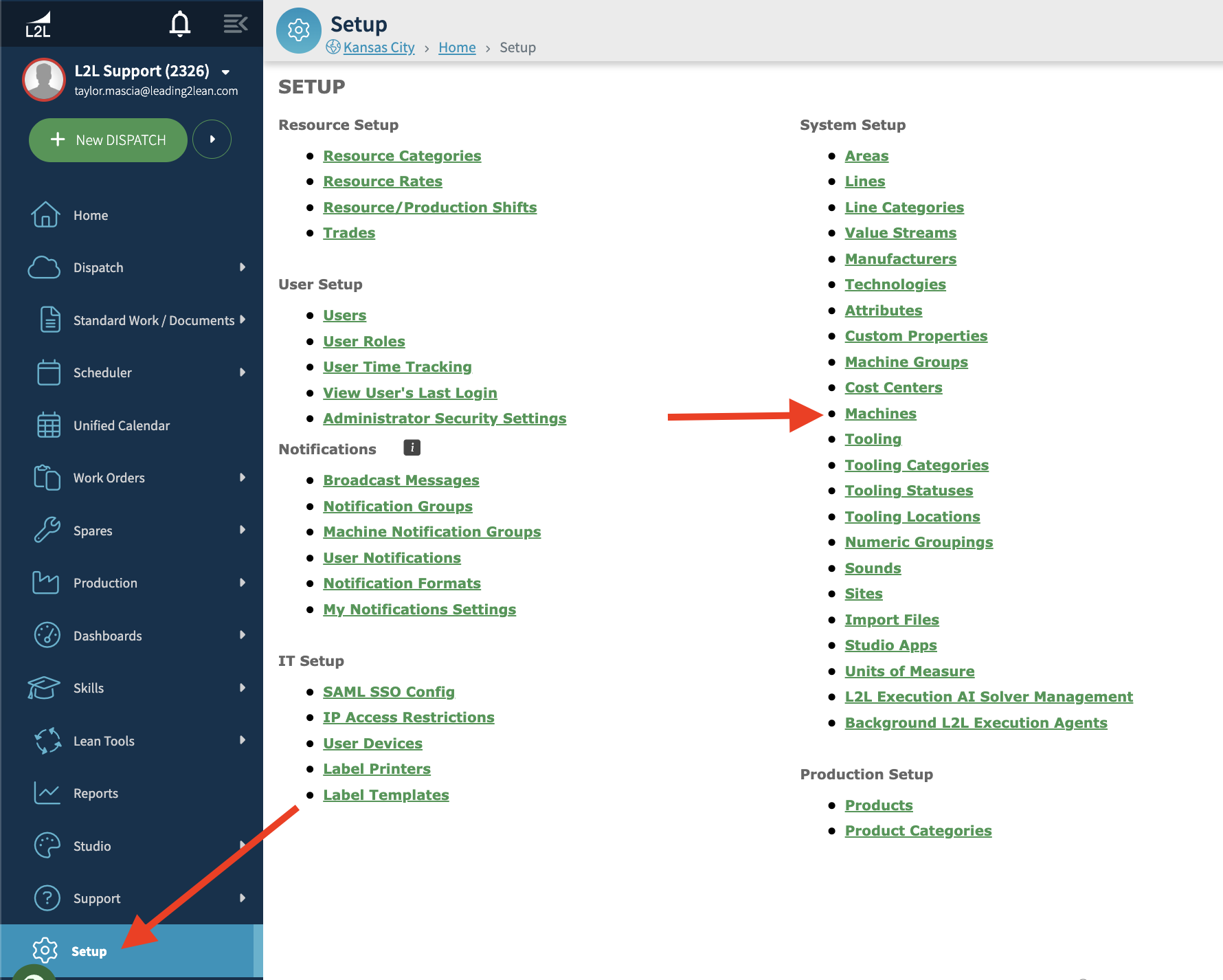The height and width of the screenshot is (980, 1223).
Task: Open Tooling Categories link
Action: tap(917, 465)
